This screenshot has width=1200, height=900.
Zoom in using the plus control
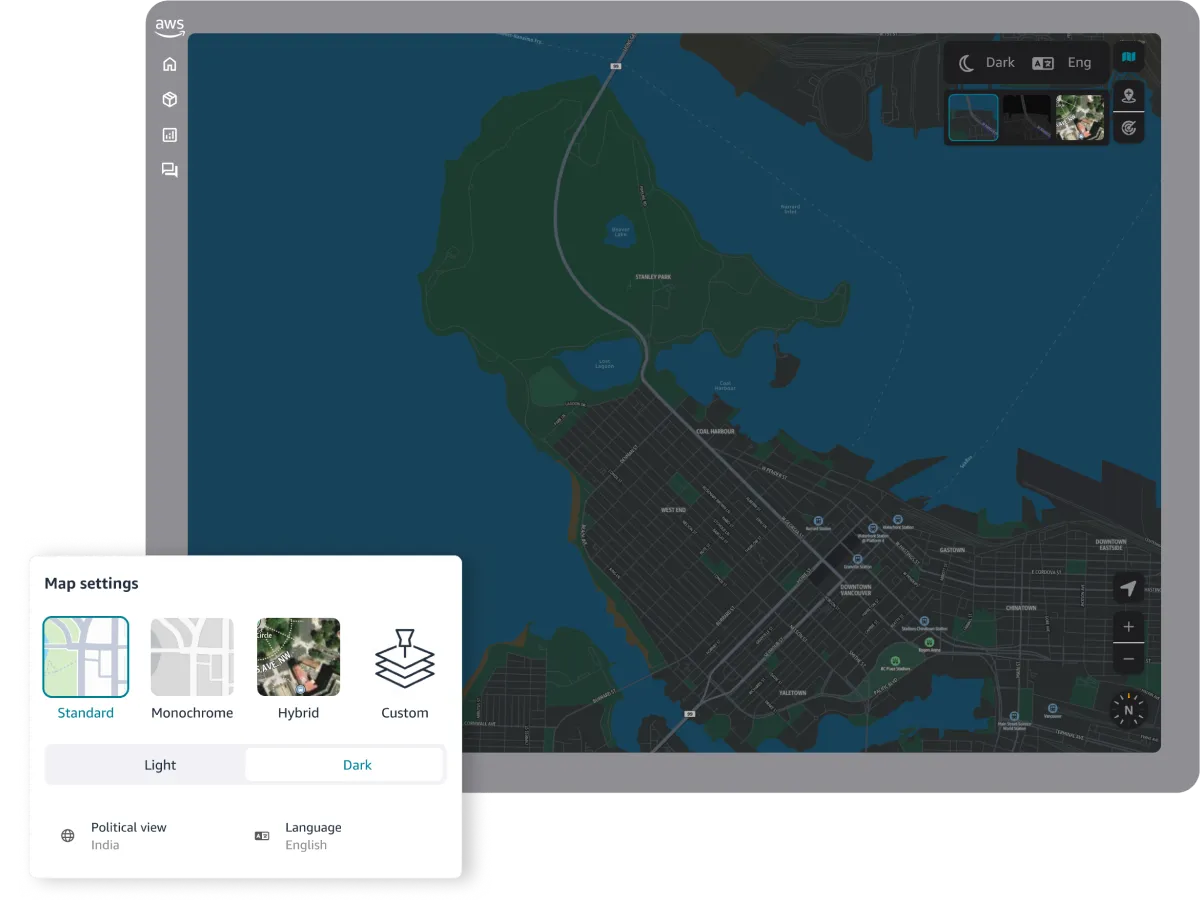(1128, 626)
